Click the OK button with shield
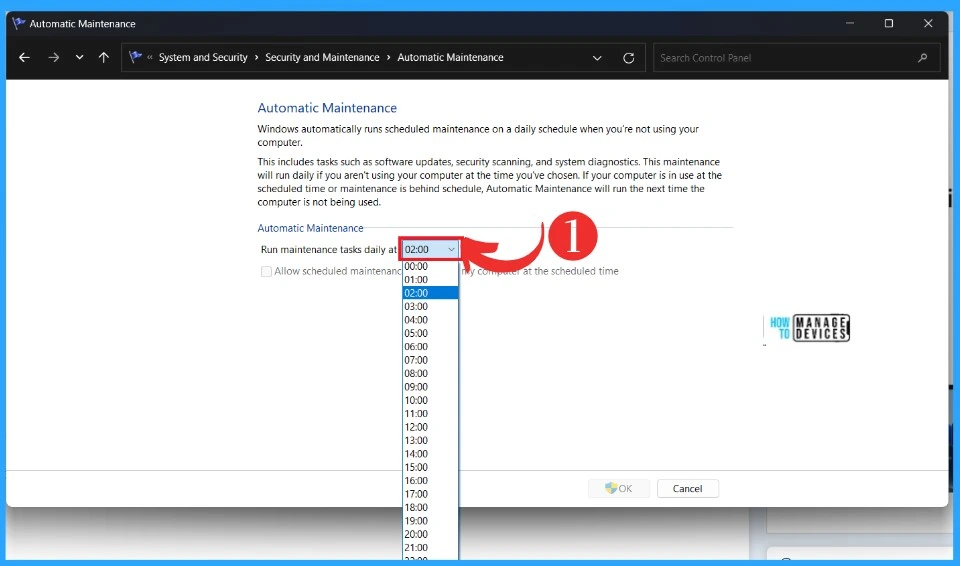960x566 pixels. point(618,488)
